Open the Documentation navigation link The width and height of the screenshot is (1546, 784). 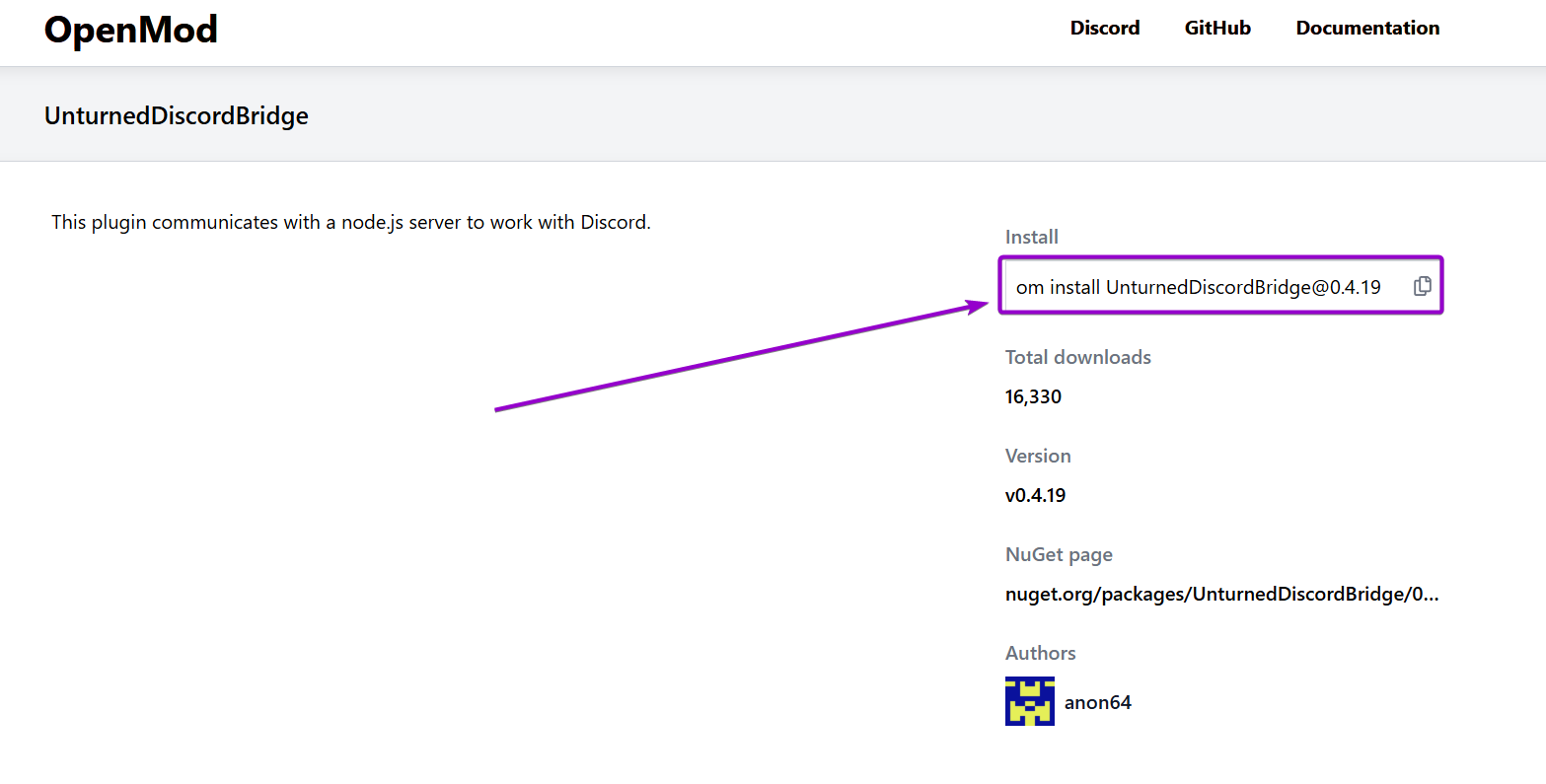click(1367, 28)
